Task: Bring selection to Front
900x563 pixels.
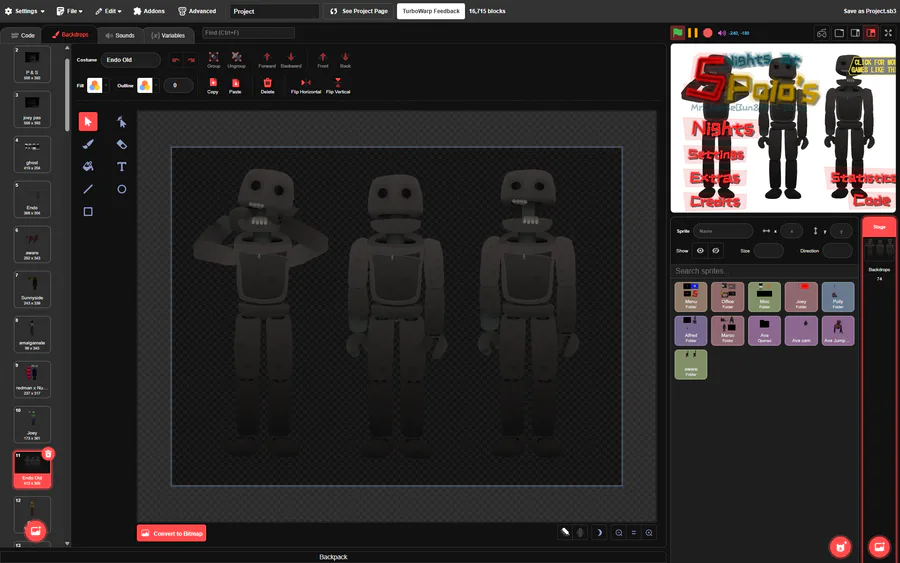Action: pyautogui.click(x=323, y=60)
